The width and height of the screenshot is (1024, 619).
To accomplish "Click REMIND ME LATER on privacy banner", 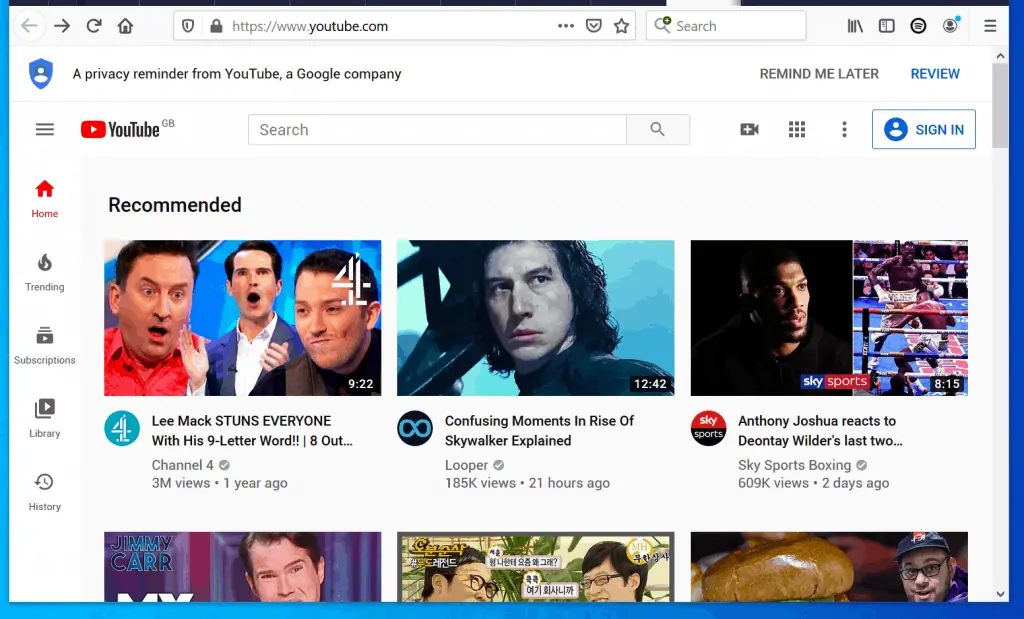I will click(x=819, y=74).
